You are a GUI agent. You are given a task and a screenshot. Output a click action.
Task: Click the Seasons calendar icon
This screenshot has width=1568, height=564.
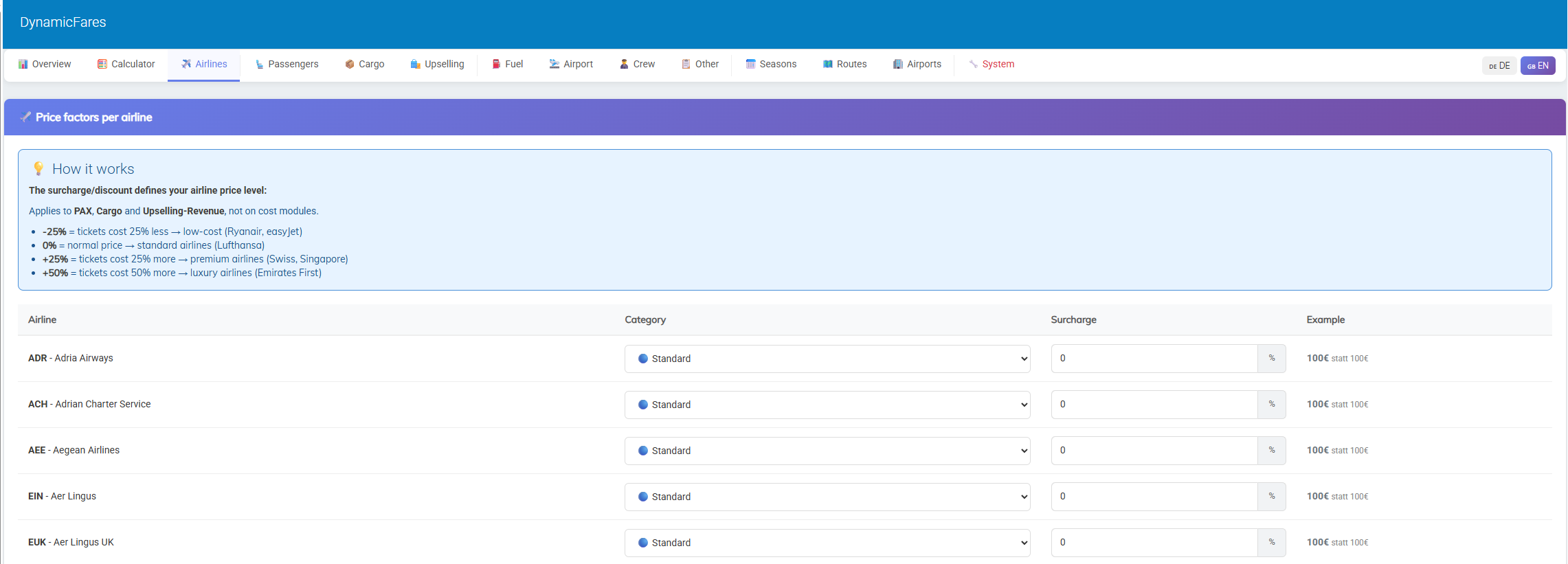pyautogui.click(x=750, y=64)
